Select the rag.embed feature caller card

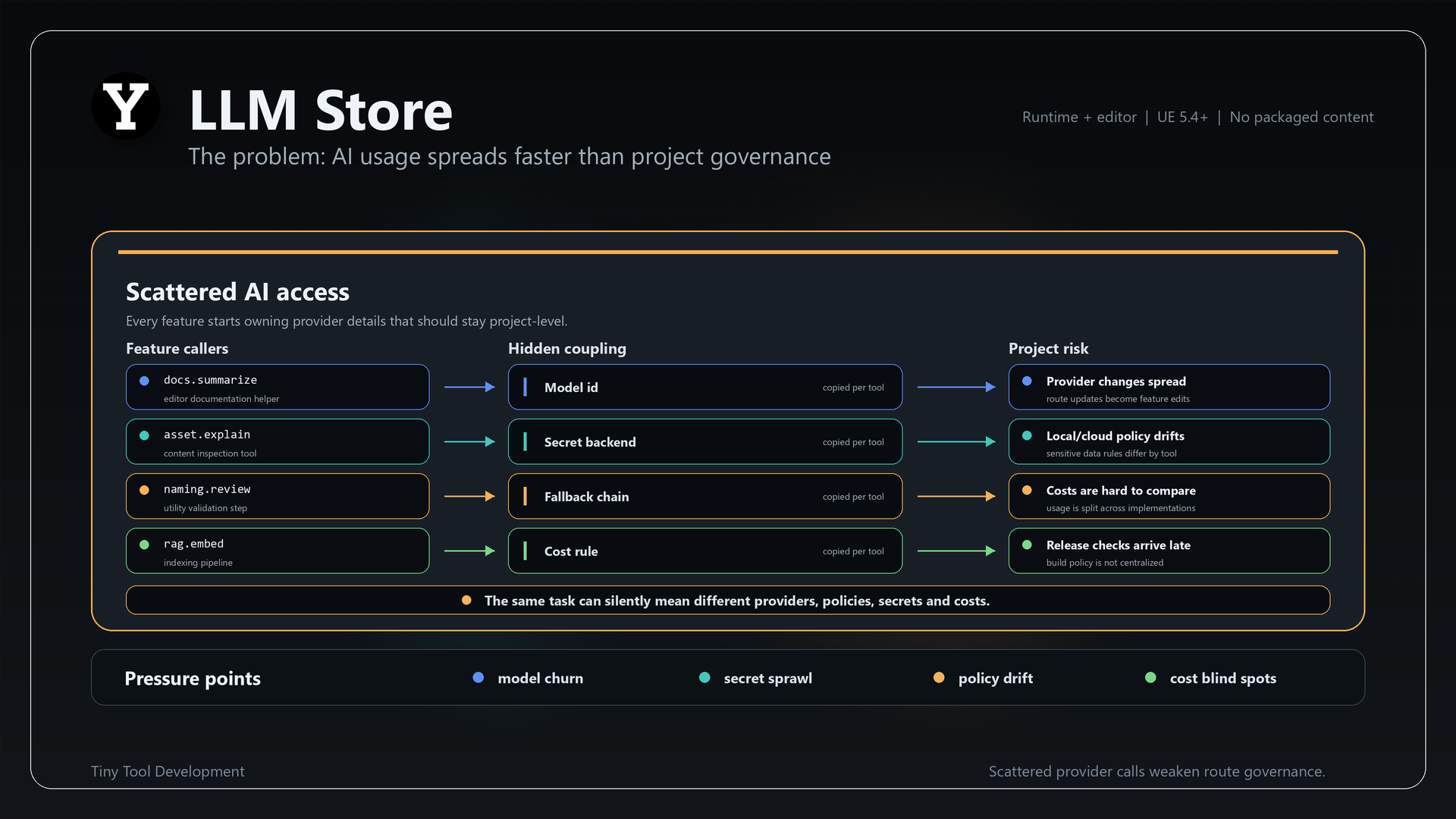(278, 551)
